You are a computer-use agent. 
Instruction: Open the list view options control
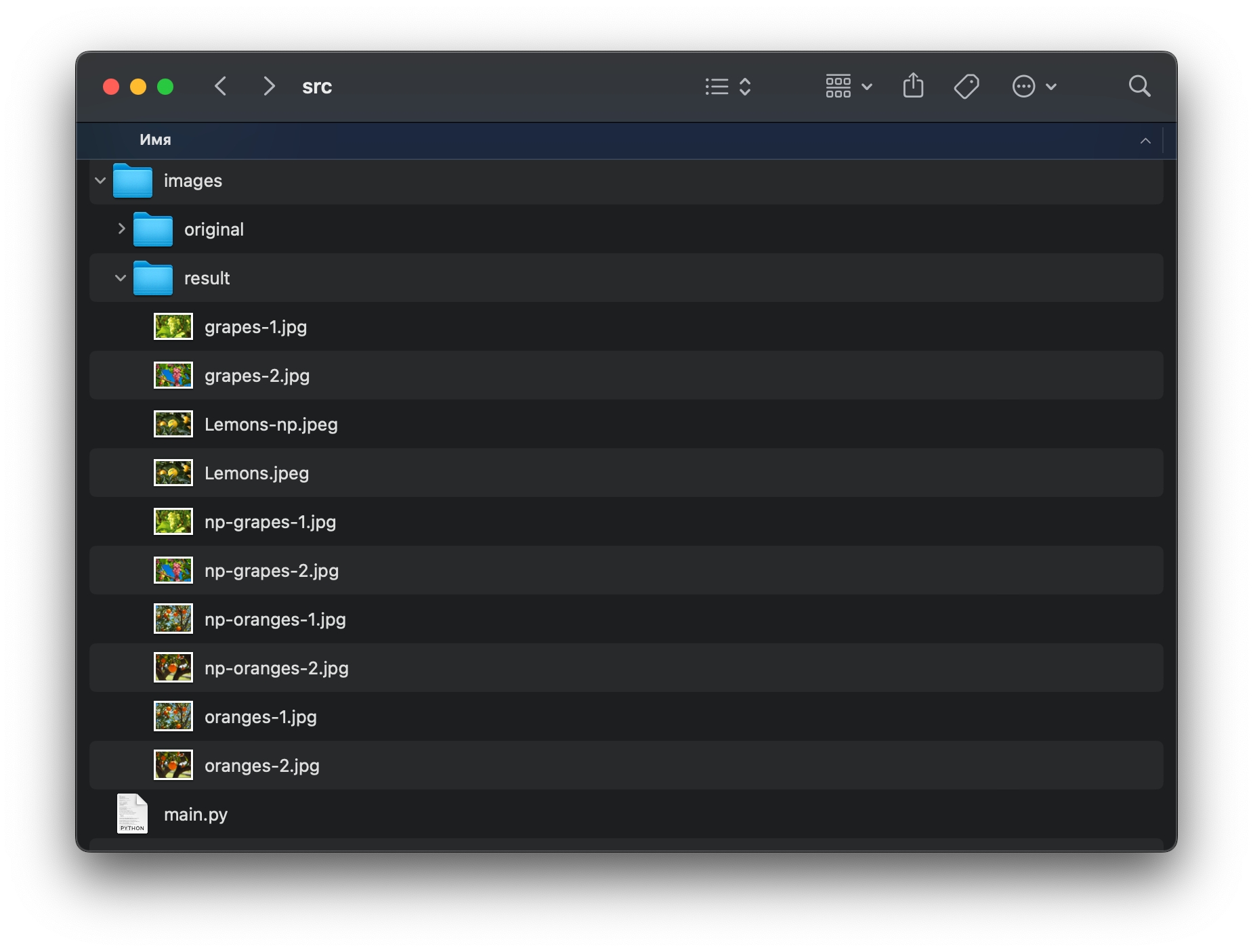[728, 86]
